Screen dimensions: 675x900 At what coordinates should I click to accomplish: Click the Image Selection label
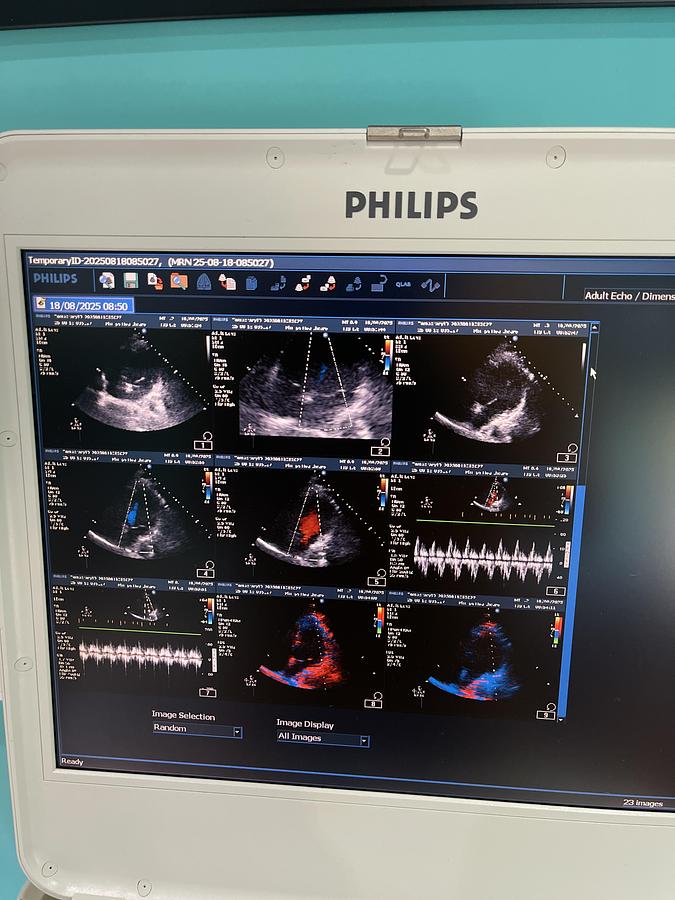tap(183, 715)
